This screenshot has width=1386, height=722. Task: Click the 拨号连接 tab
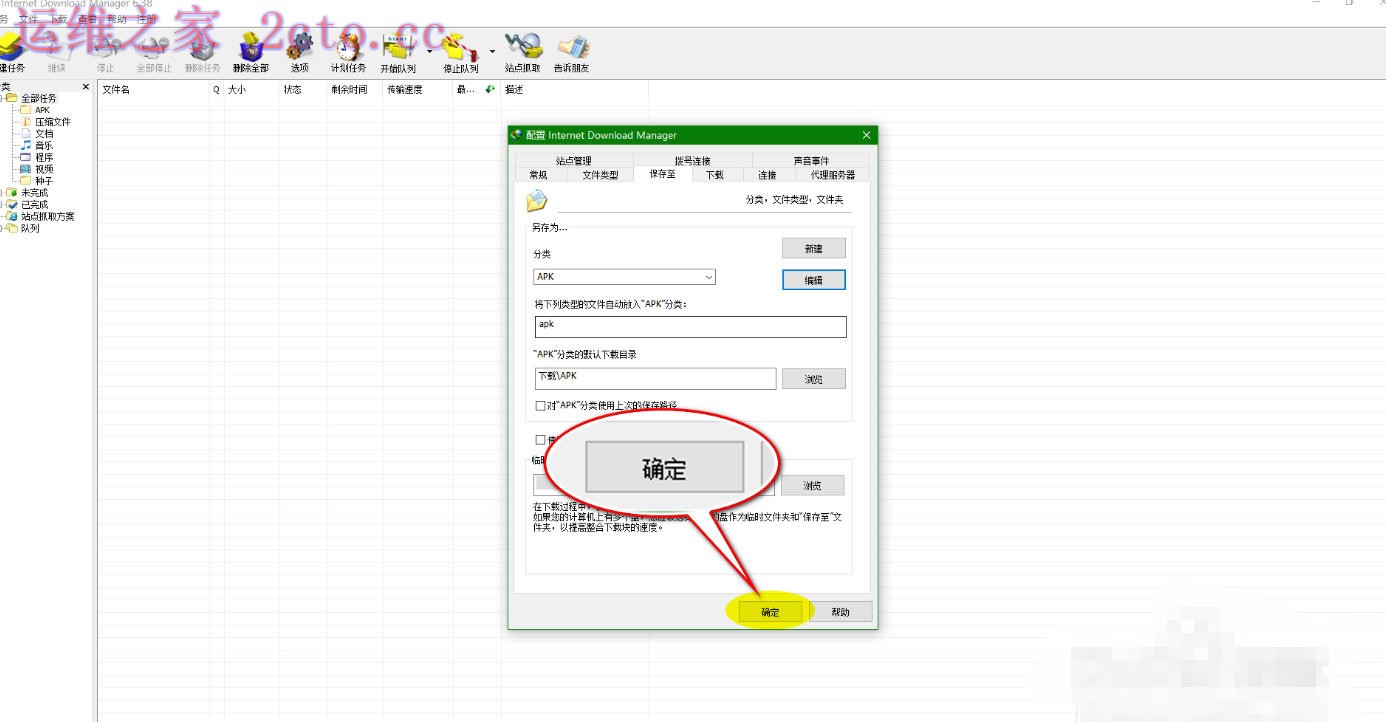692,160
